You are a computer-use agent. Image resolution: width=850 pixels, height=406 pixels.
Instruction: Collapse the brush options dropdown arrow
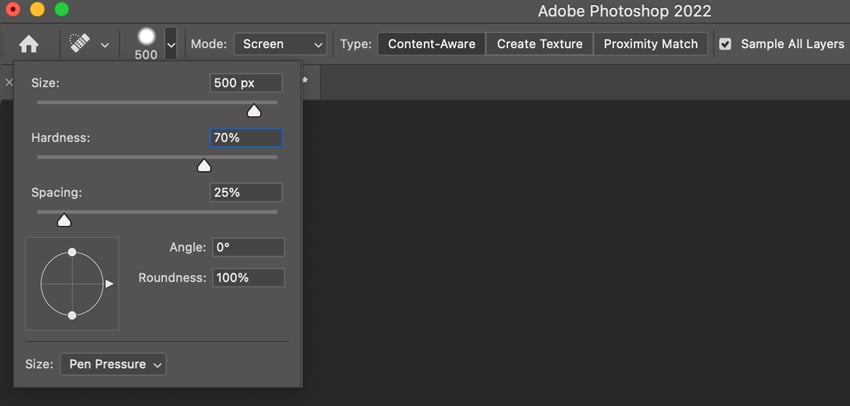(x=171, y=44)
